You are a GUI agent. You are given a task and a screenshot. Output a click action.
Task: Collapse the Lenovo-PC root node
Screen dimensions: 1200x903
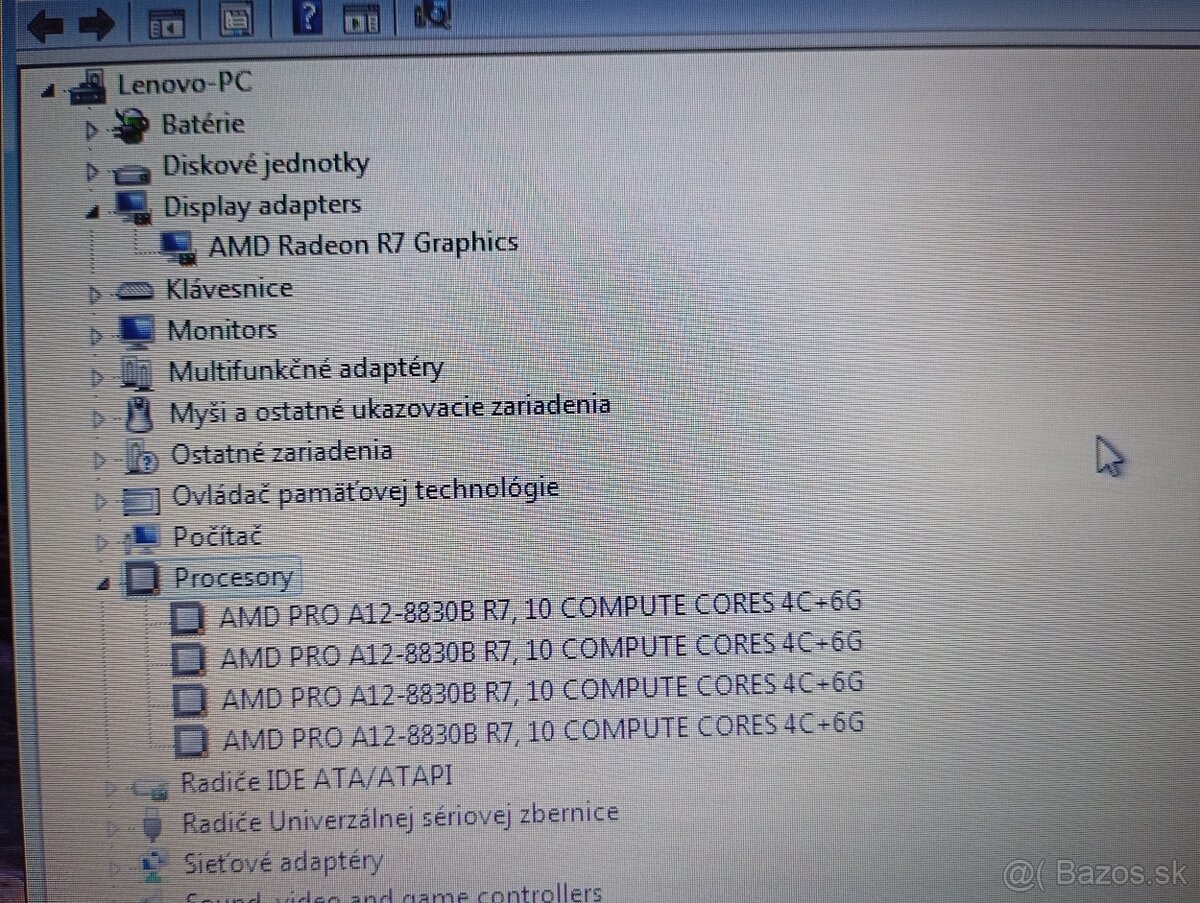coord(48,92)
